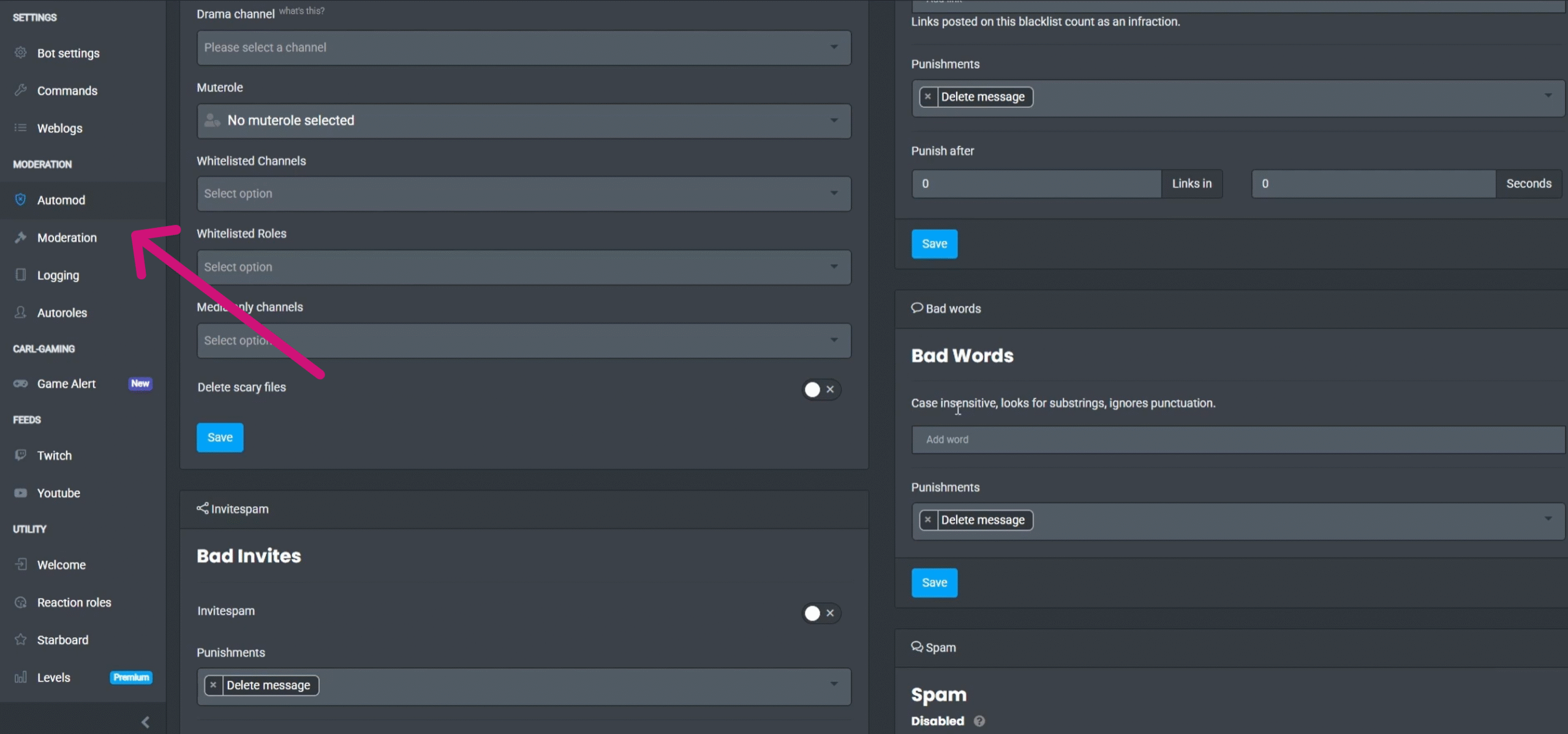This screenshot has height=734, width=1568.
Task: Enable the Invitespam toggle
Action: pos(821,613)
